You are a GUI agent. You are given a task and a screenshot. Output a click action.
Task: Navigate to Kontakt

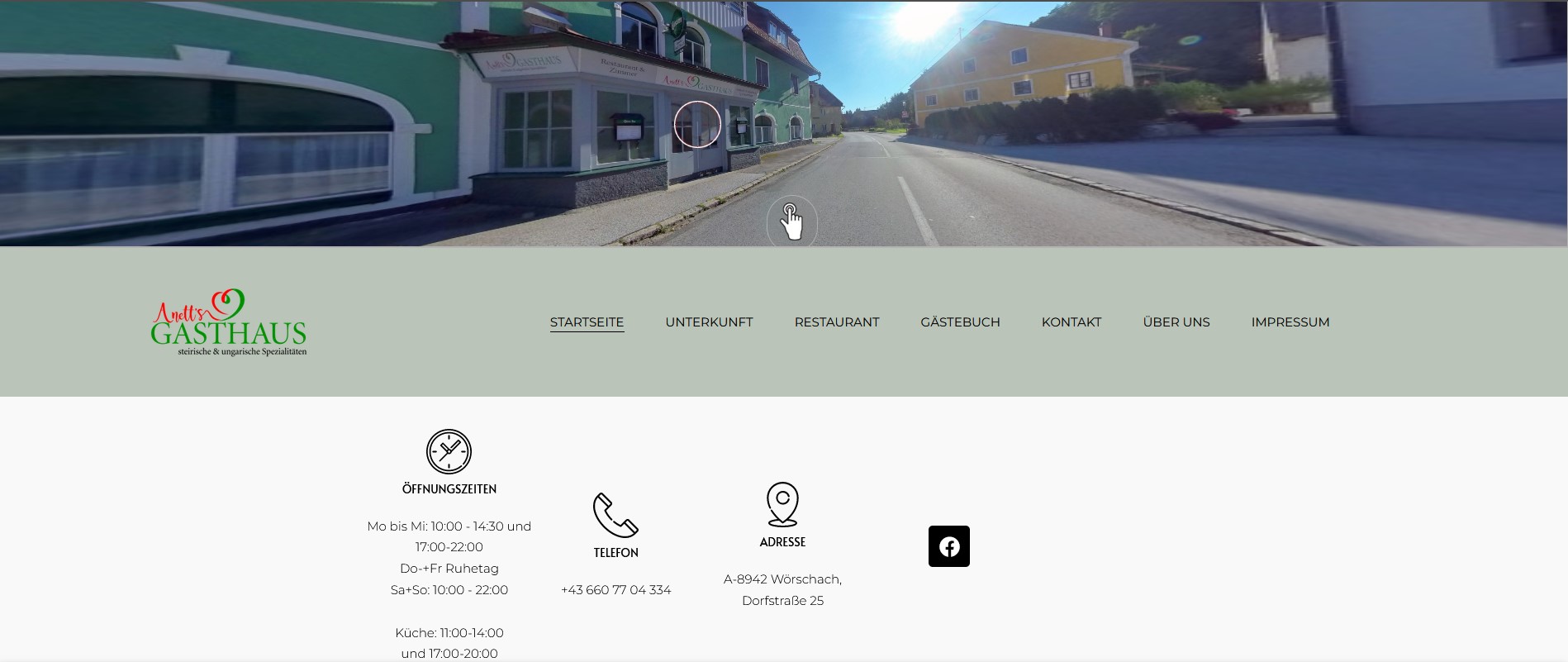(1071, 322)
